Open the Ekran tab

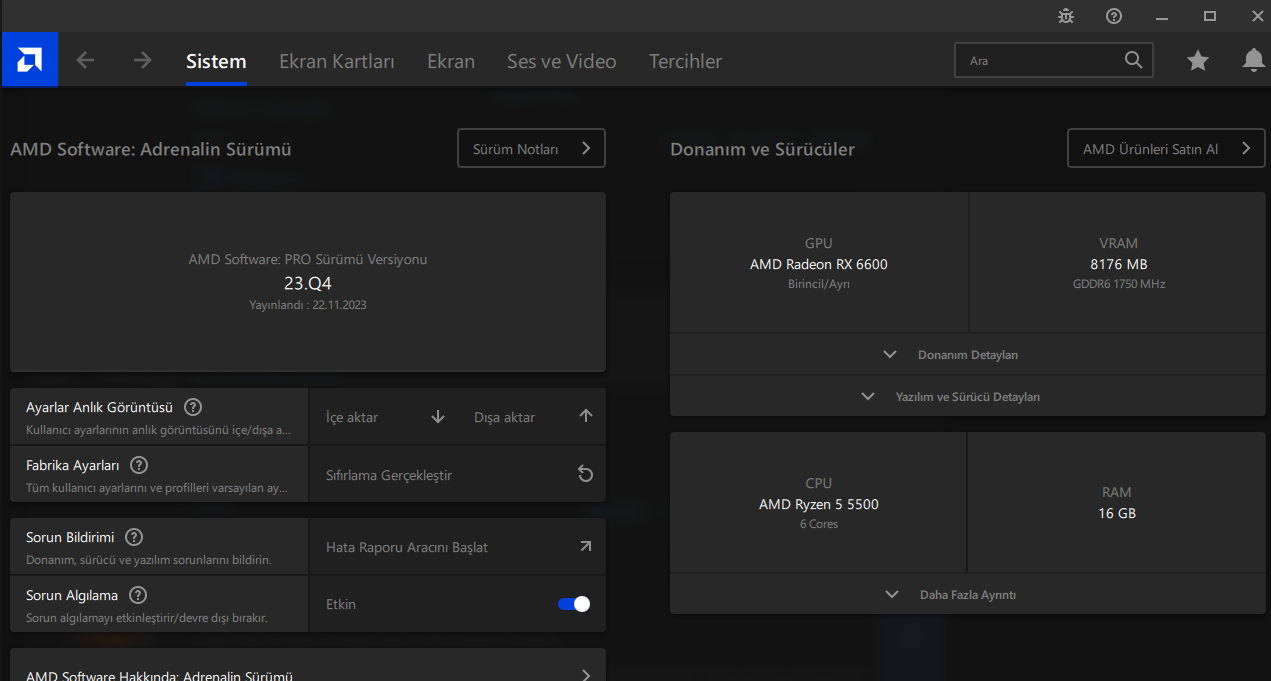(451, 61)
